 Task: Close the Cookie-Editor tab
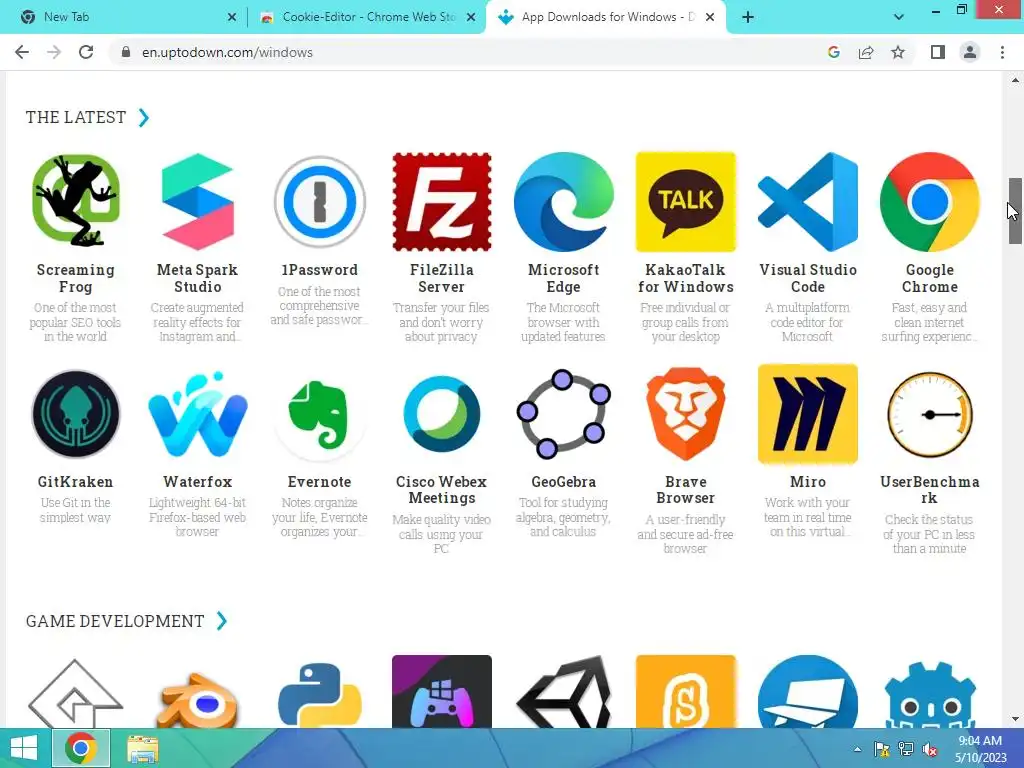(471, 17)
